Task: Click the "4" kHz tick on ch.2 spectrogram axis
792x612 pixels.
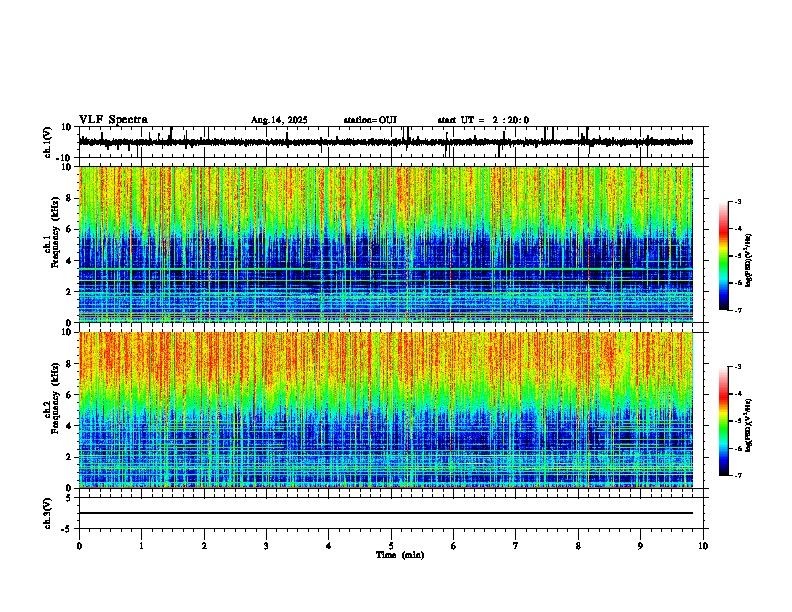Action: coord(69,426)
